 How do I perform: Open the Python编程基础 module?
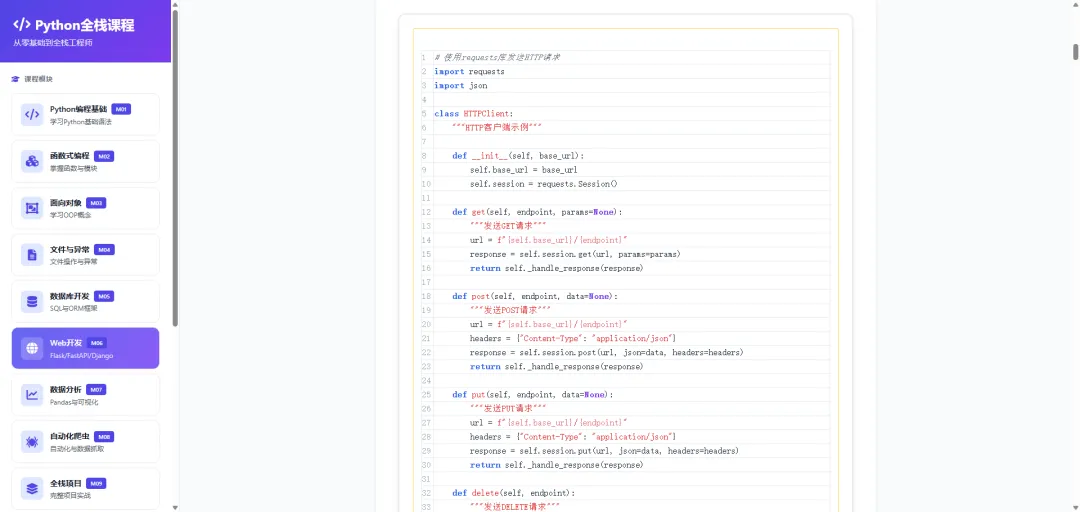(85, 114)
